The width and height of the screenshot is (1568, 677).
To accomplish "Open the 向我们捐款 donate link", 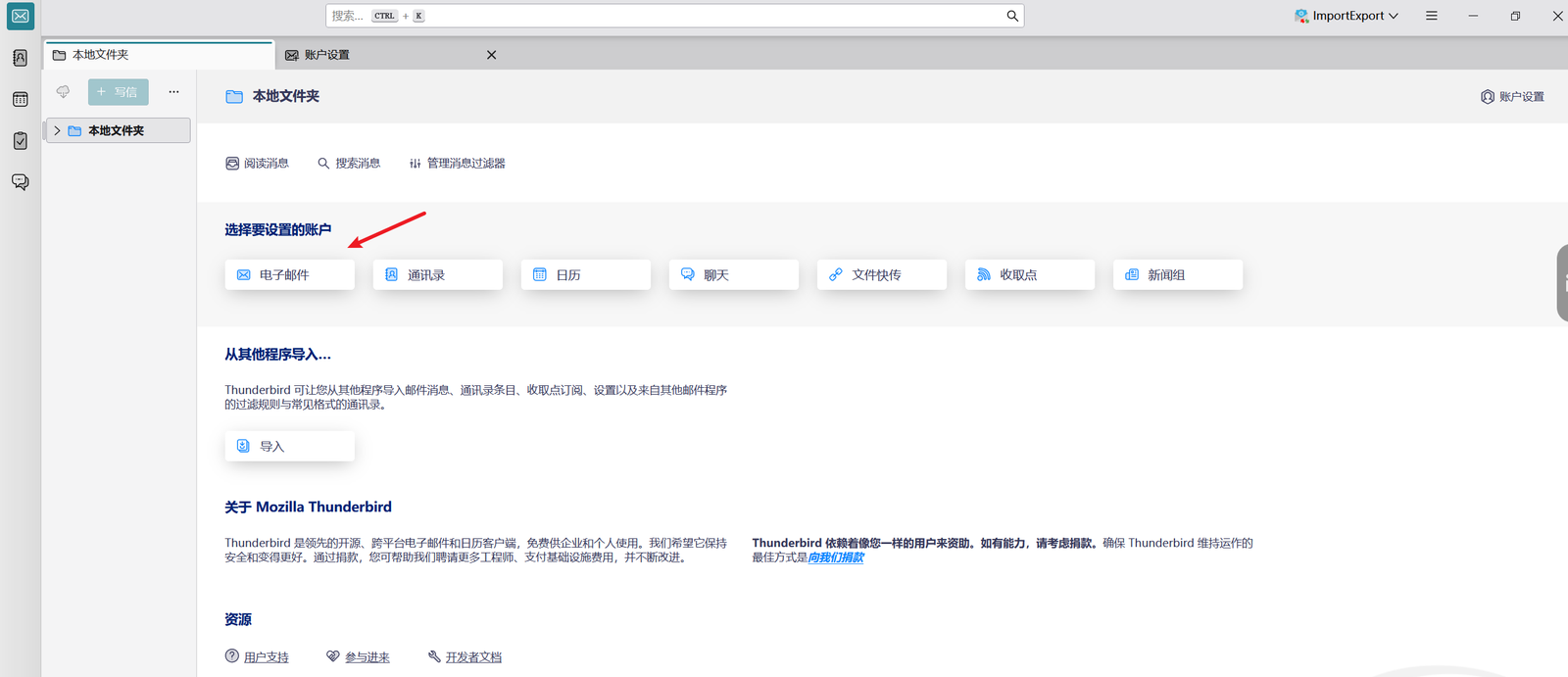I will [x=836, y=557].
